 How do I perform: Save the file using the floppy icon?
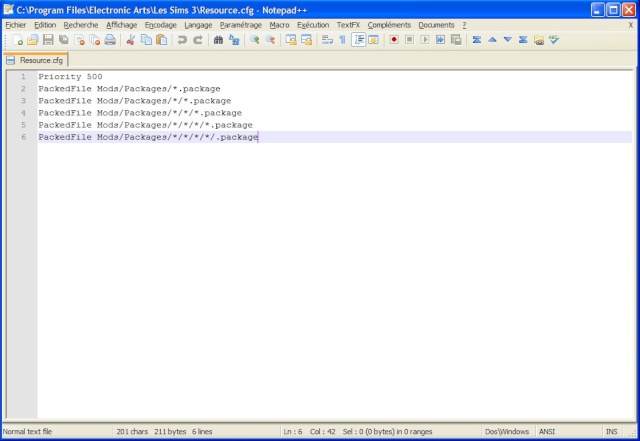point(48,40)
